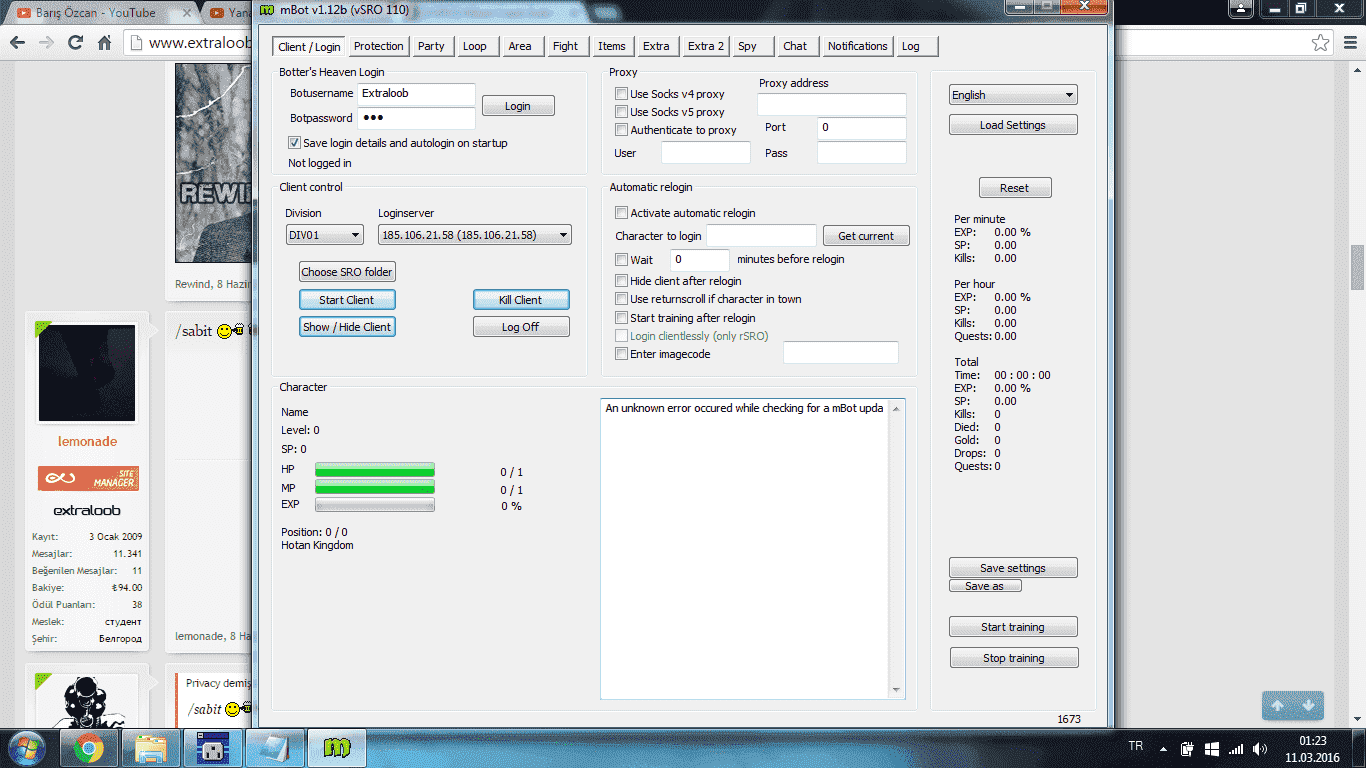
Task: Click Kill Client button
Action: click(x=521, y=300)
